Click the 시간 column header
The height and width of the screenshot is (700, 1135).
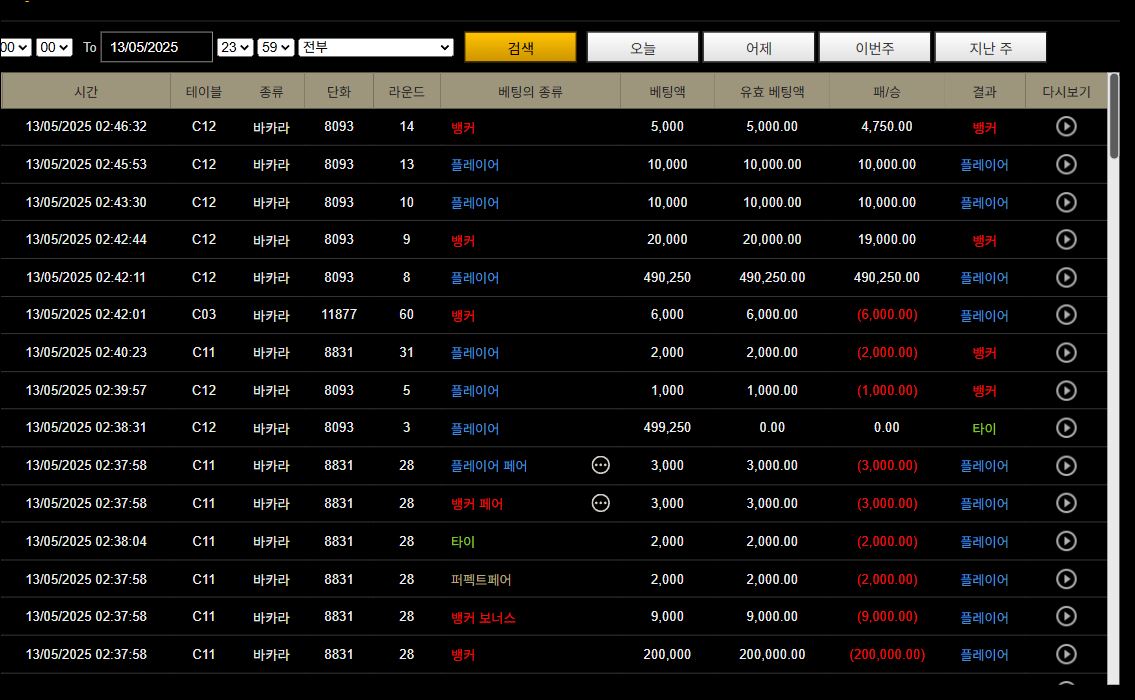pyautogui.click(x=85, y=92)
